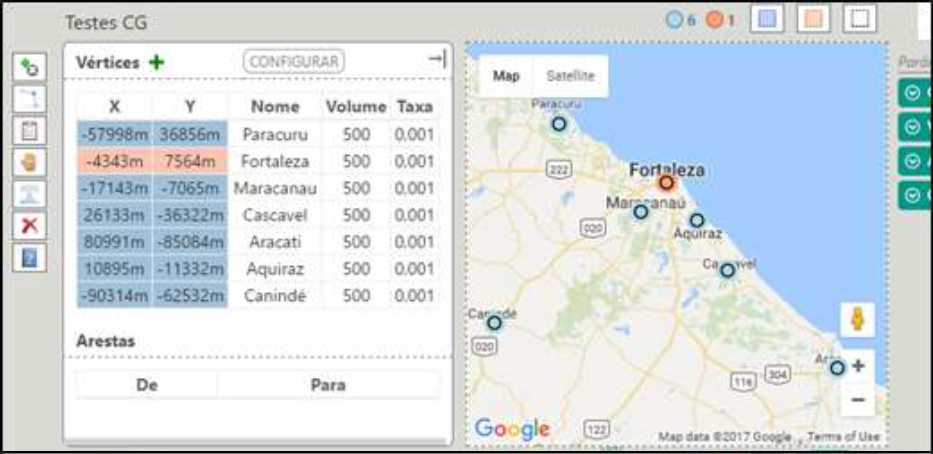Open the blue help icon
Image resolution: width=933 pixels, height=454 pixels.
tap(29, 257)
